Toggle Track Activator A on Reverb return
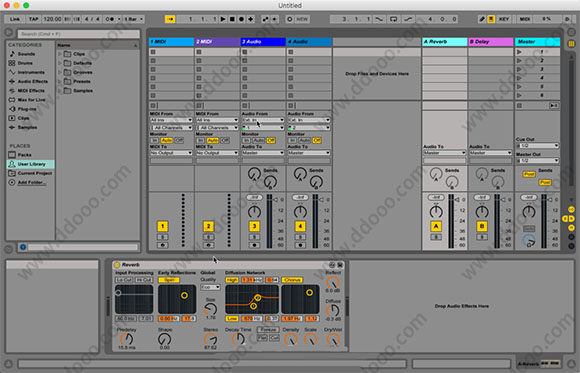Viewport: 580px width, 373px height. pos(436,226)
